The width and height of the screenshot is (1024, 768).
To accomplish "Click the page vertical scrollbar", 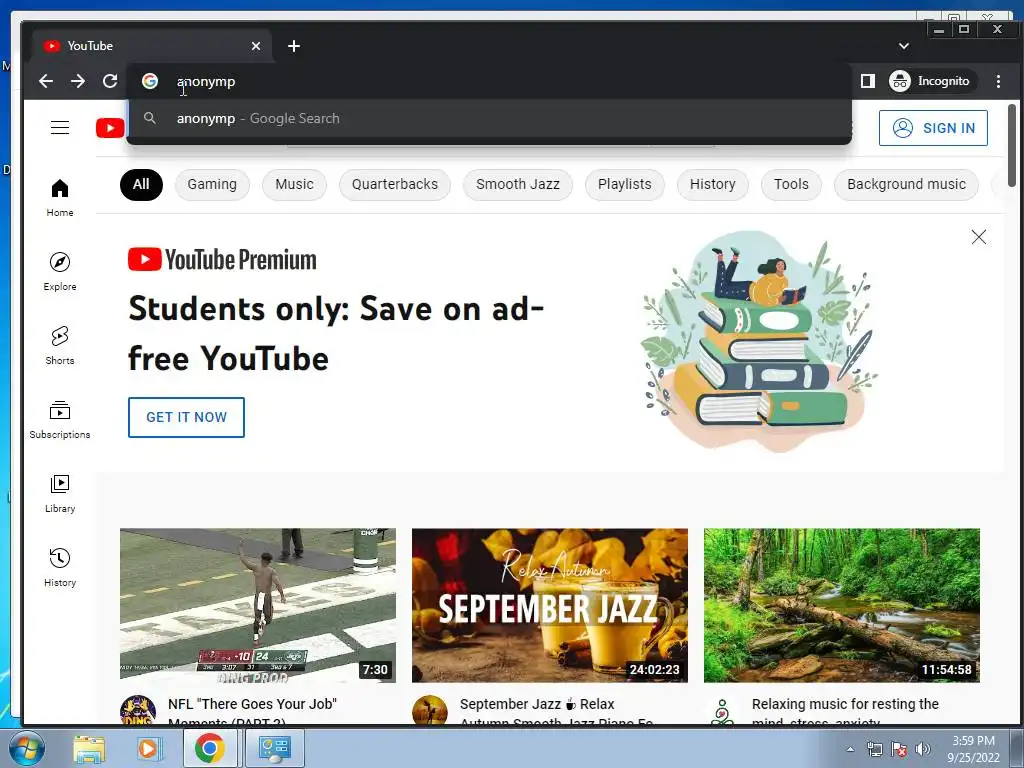I will [x=1012, y=145].
